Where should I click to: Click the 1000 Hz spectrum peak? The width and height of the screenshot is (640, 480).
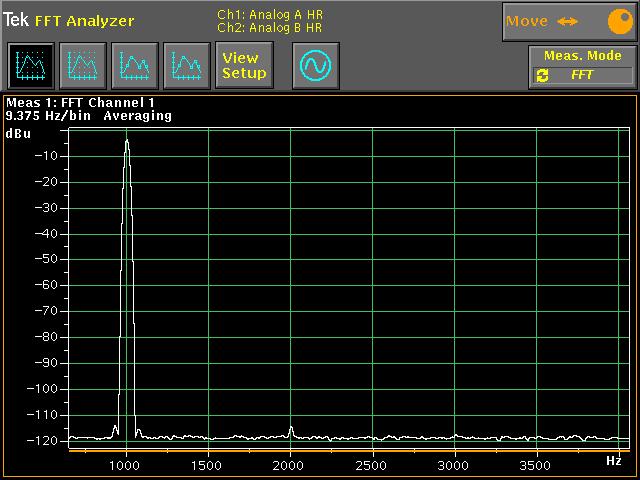(127, 145)
